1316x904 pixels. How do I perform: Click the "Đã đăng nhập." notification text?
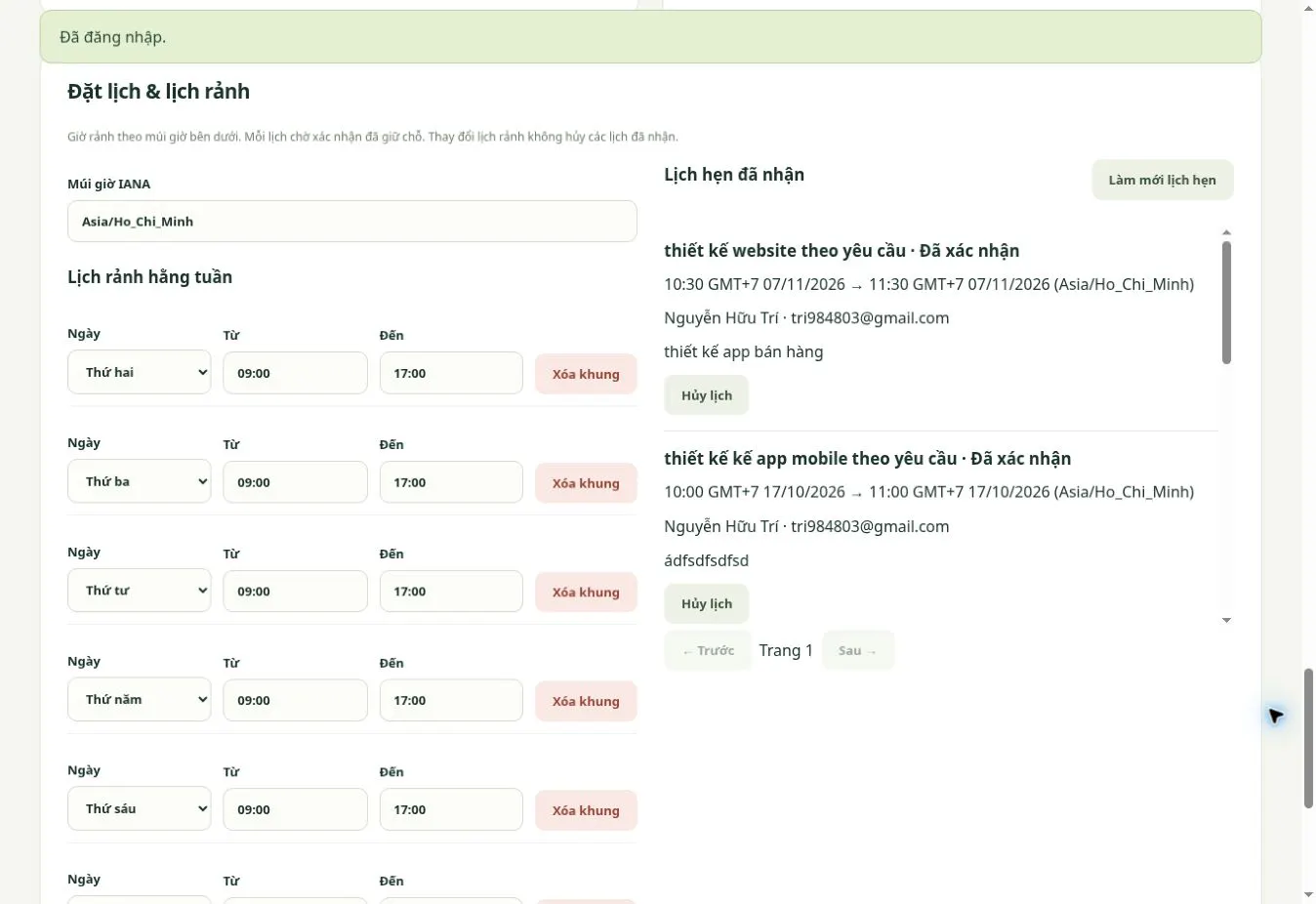pyautogui.click(x=112, y=37)
